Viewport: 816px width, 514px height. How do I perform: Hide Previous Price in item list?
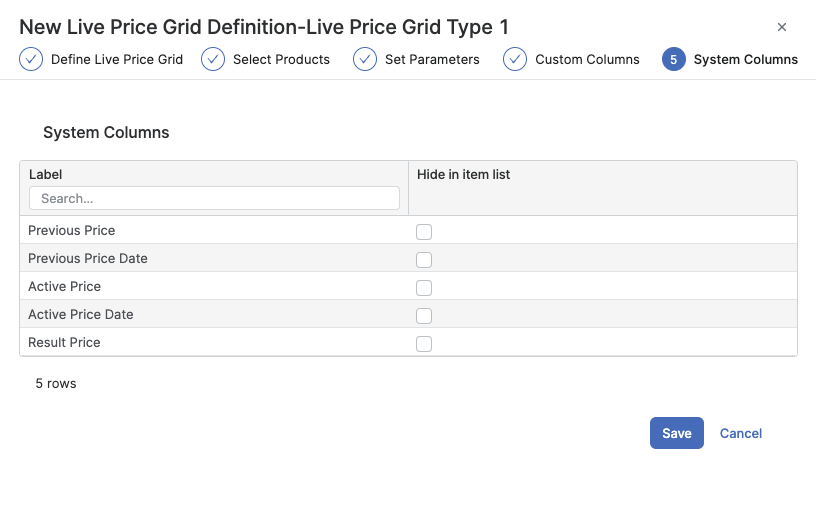[x=424, y=232]
